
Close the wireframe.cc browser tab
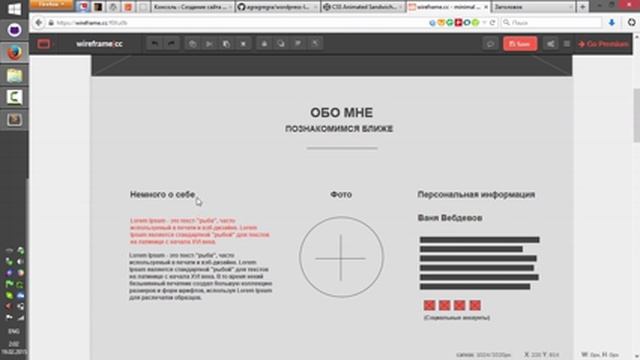pyautogui.click(x=486, y=7)
